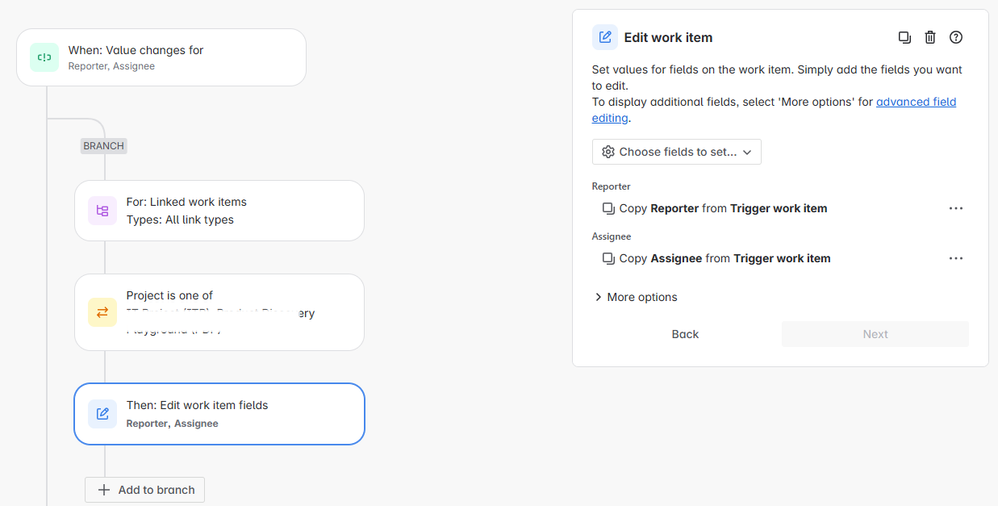Click the orange Project condition icon
Screen dimensions: 998x506
pyautogui.click(x=102, y=313)
